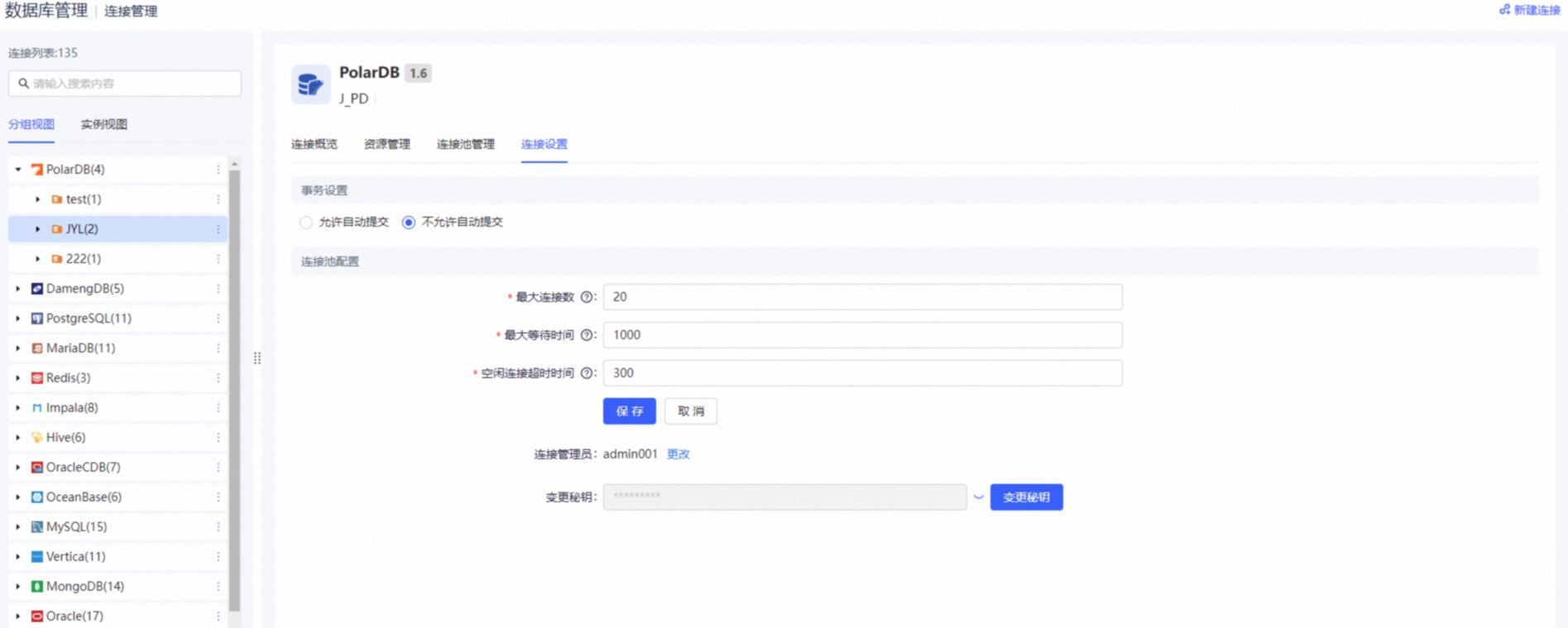Click help icon beside 最大等待时间

(x=587, y=335)
